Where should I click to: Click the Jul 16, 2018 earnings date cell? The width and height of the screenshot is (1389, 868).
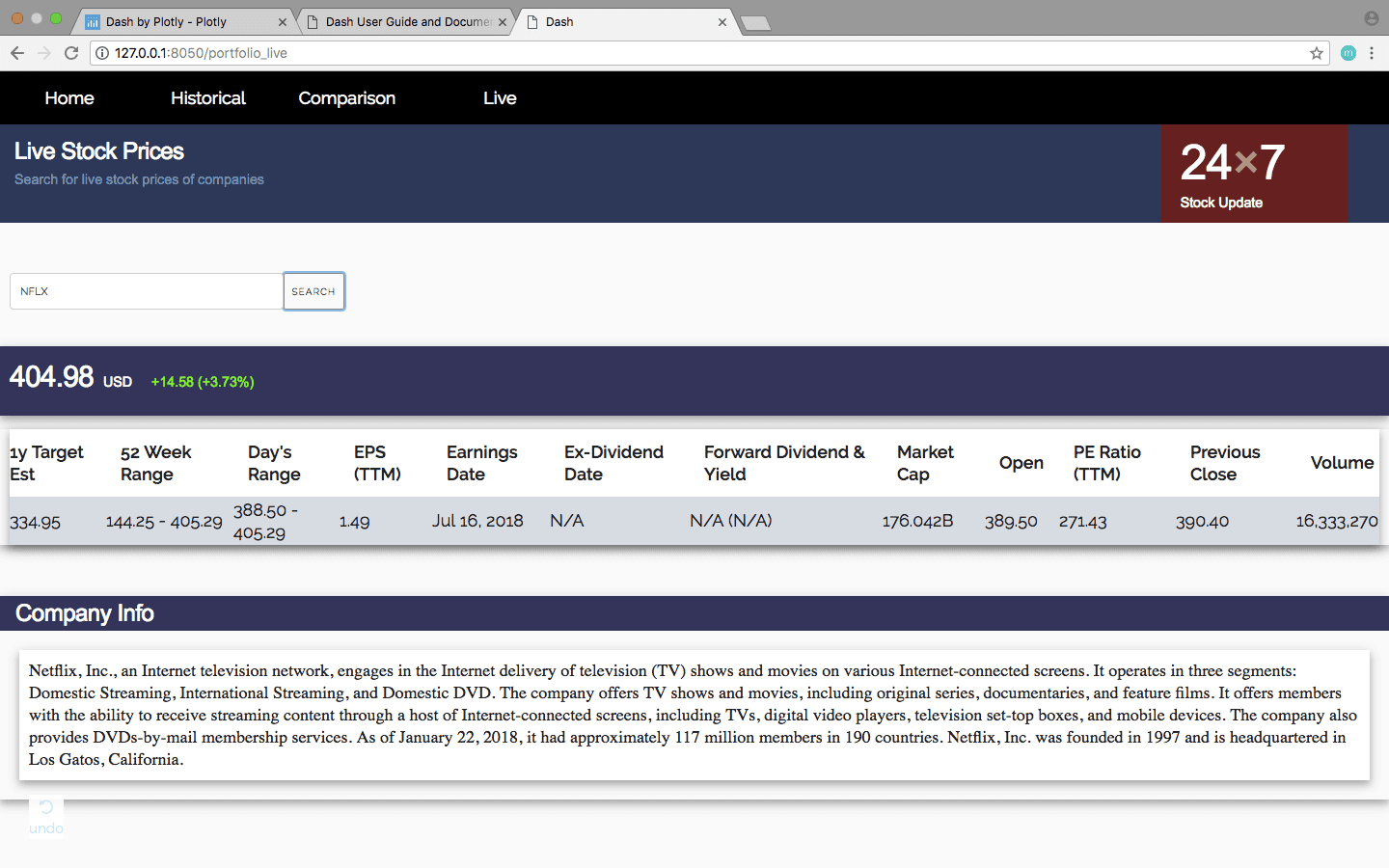pos(477,521)
